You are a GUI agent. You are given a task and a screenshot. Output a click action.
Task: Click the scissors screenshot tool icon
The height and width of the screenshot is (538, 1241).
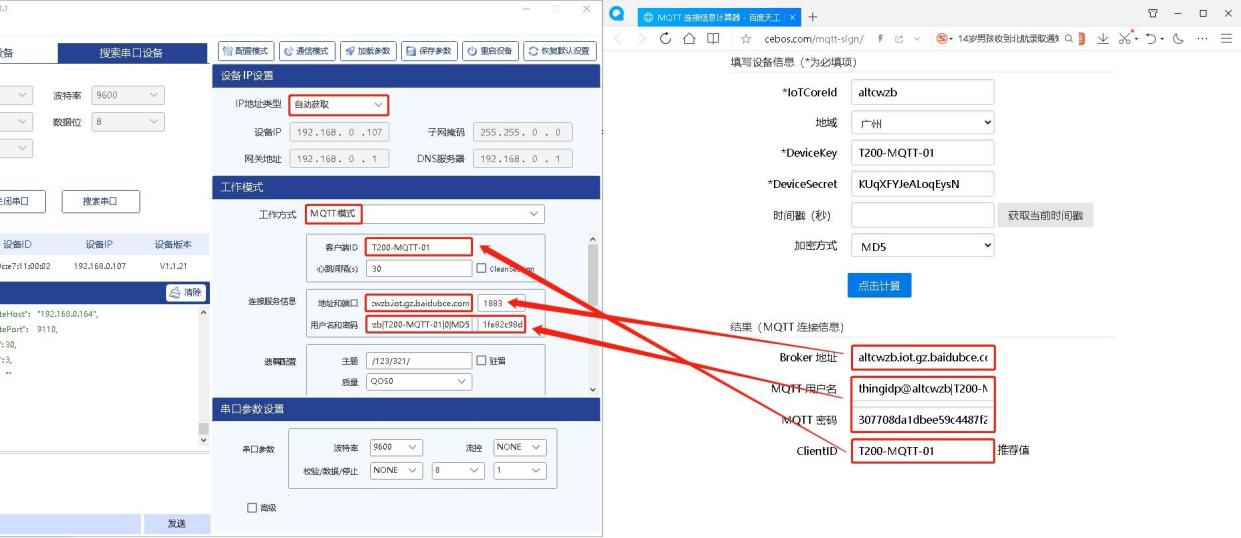pyautogui.click(x=1123, y=39)
